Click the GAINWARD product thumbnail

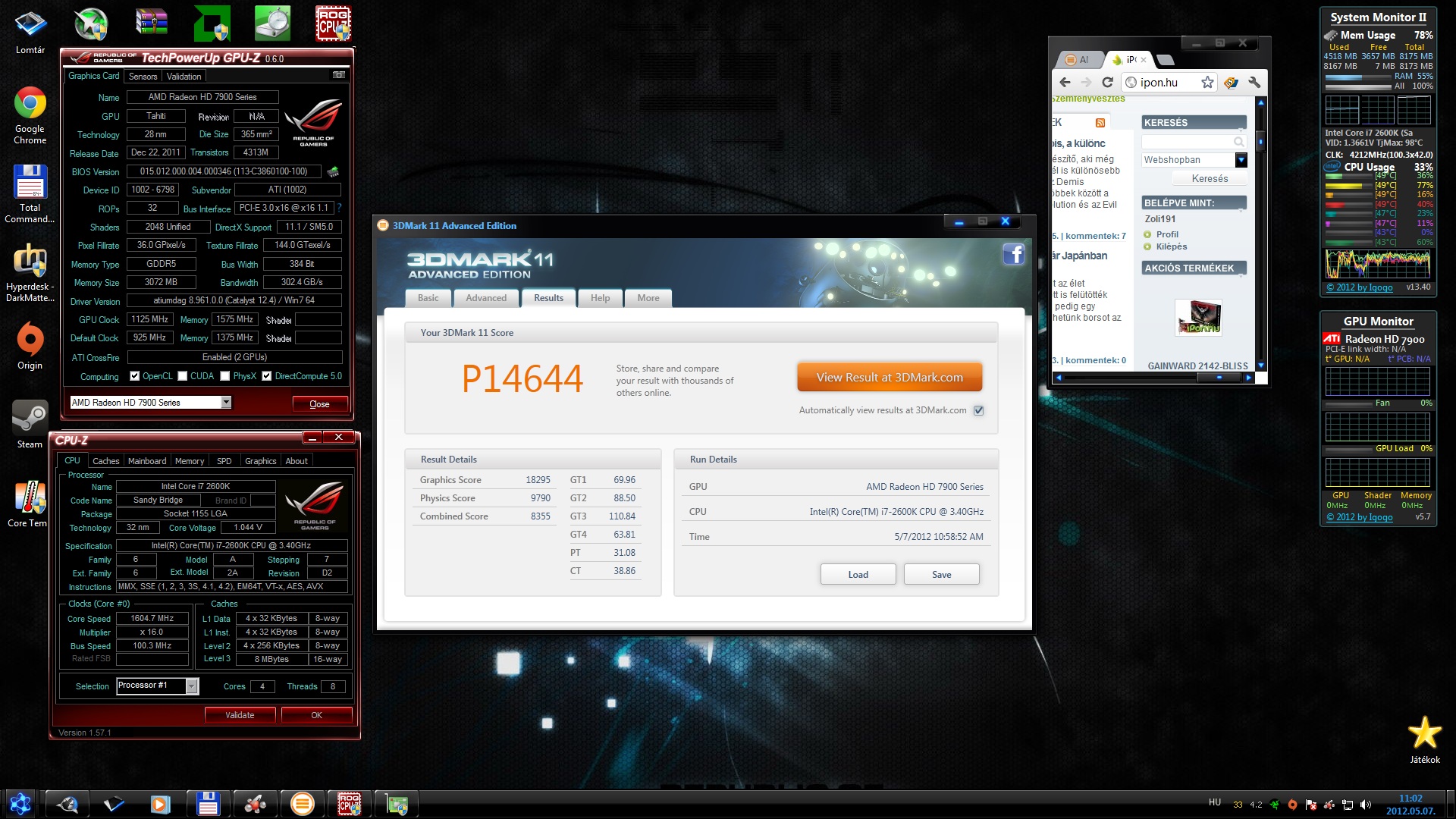(x=1198, y=317)
